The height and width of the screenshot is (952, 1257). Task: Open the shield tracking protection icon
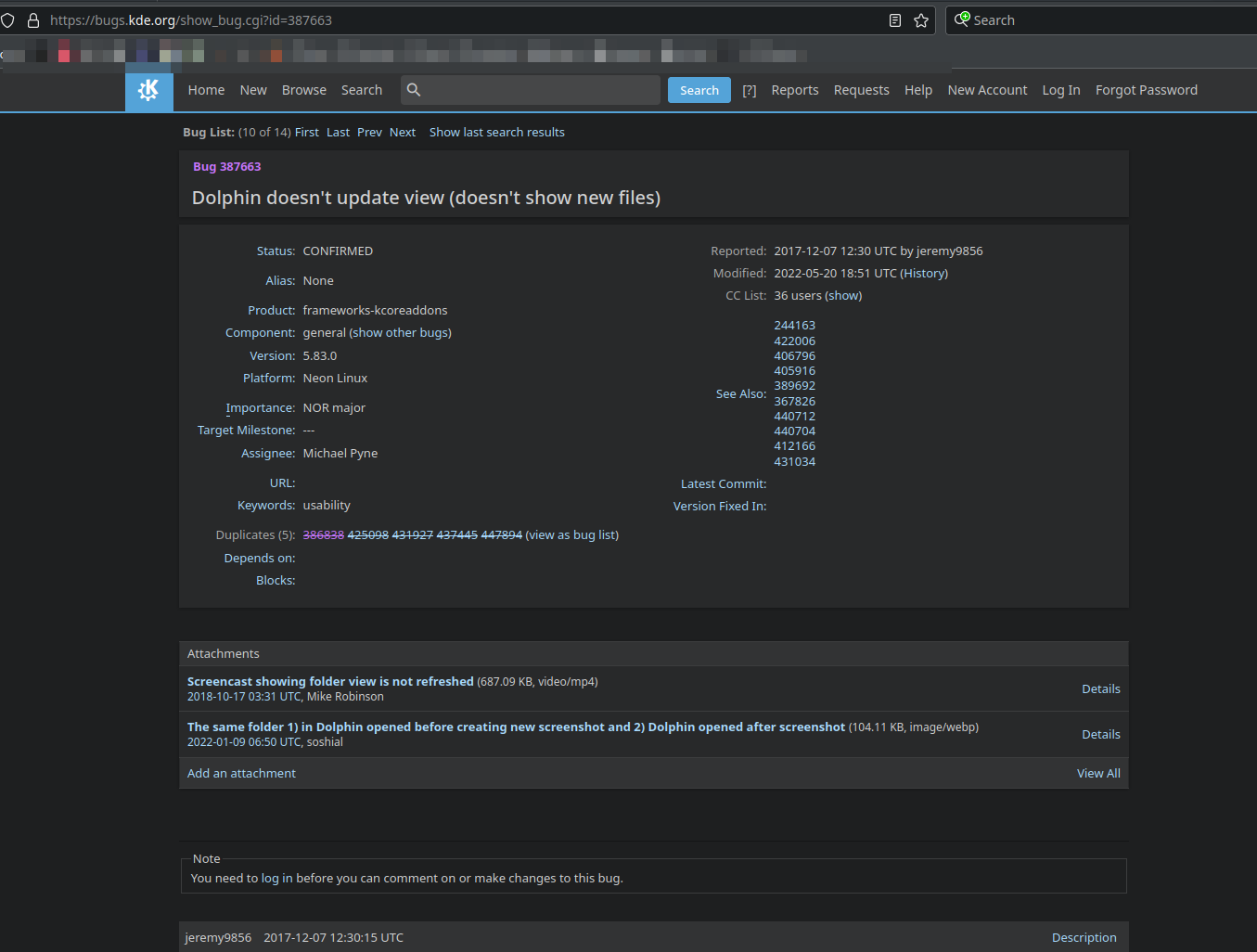coord(8,20)
